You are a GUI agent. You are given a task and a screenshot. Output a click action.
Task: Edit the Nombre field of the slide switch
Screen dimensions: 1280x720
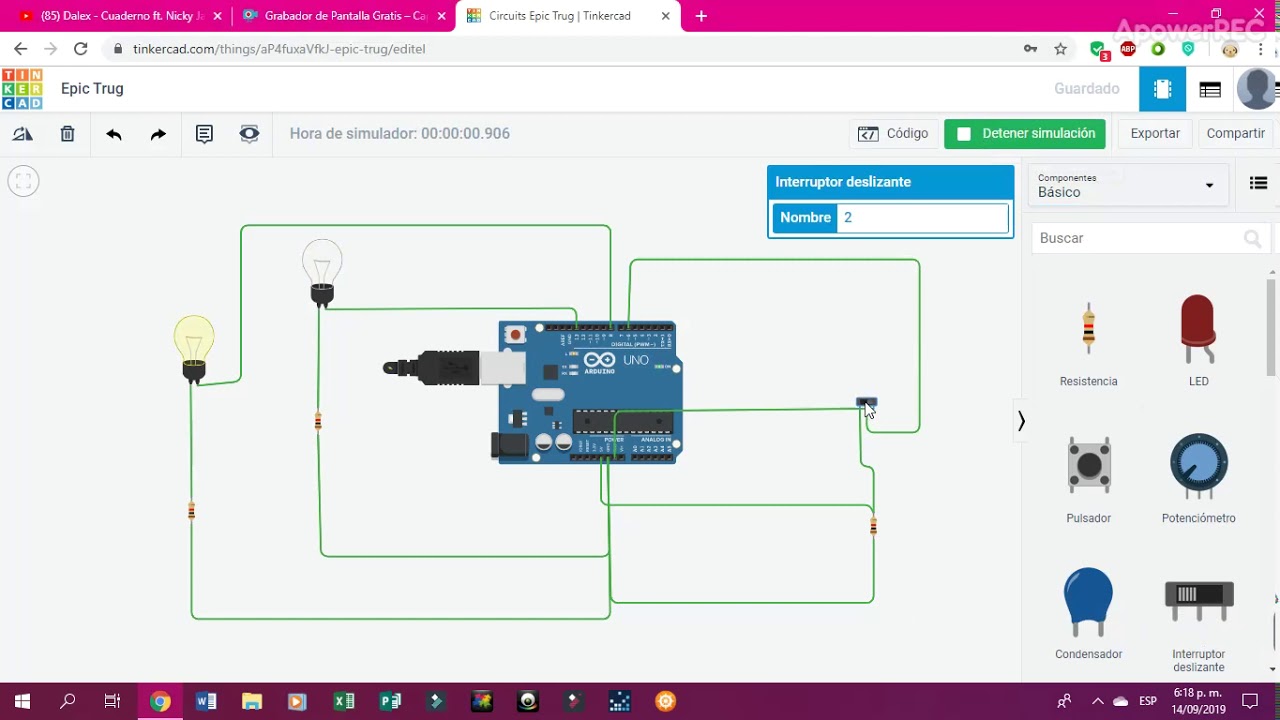922,217
